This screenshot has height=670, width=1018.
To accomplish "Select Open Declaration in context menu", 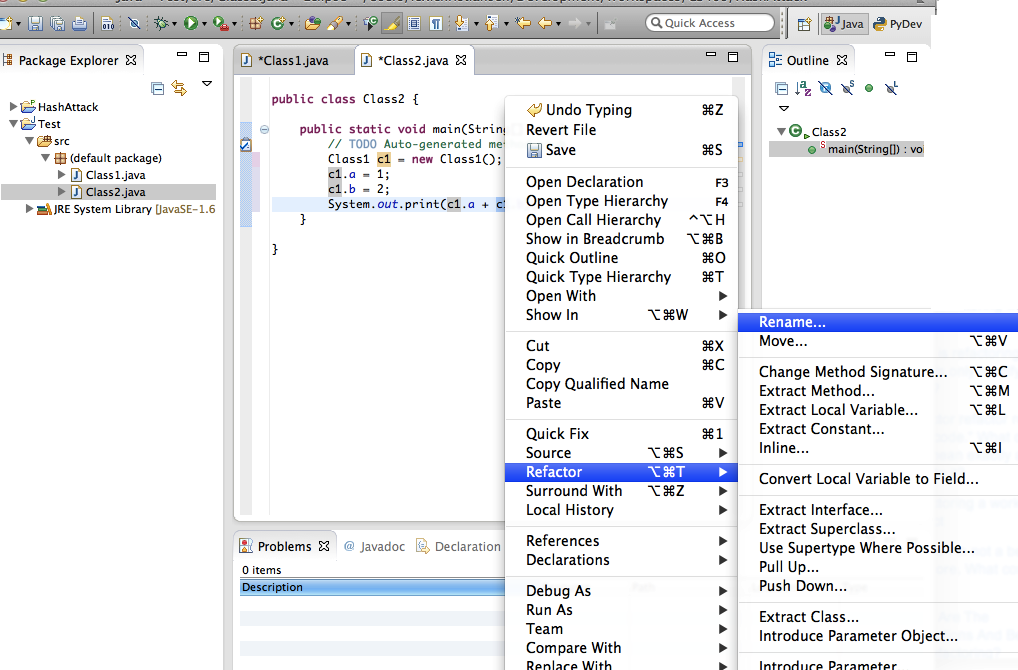I will [621, 182].
